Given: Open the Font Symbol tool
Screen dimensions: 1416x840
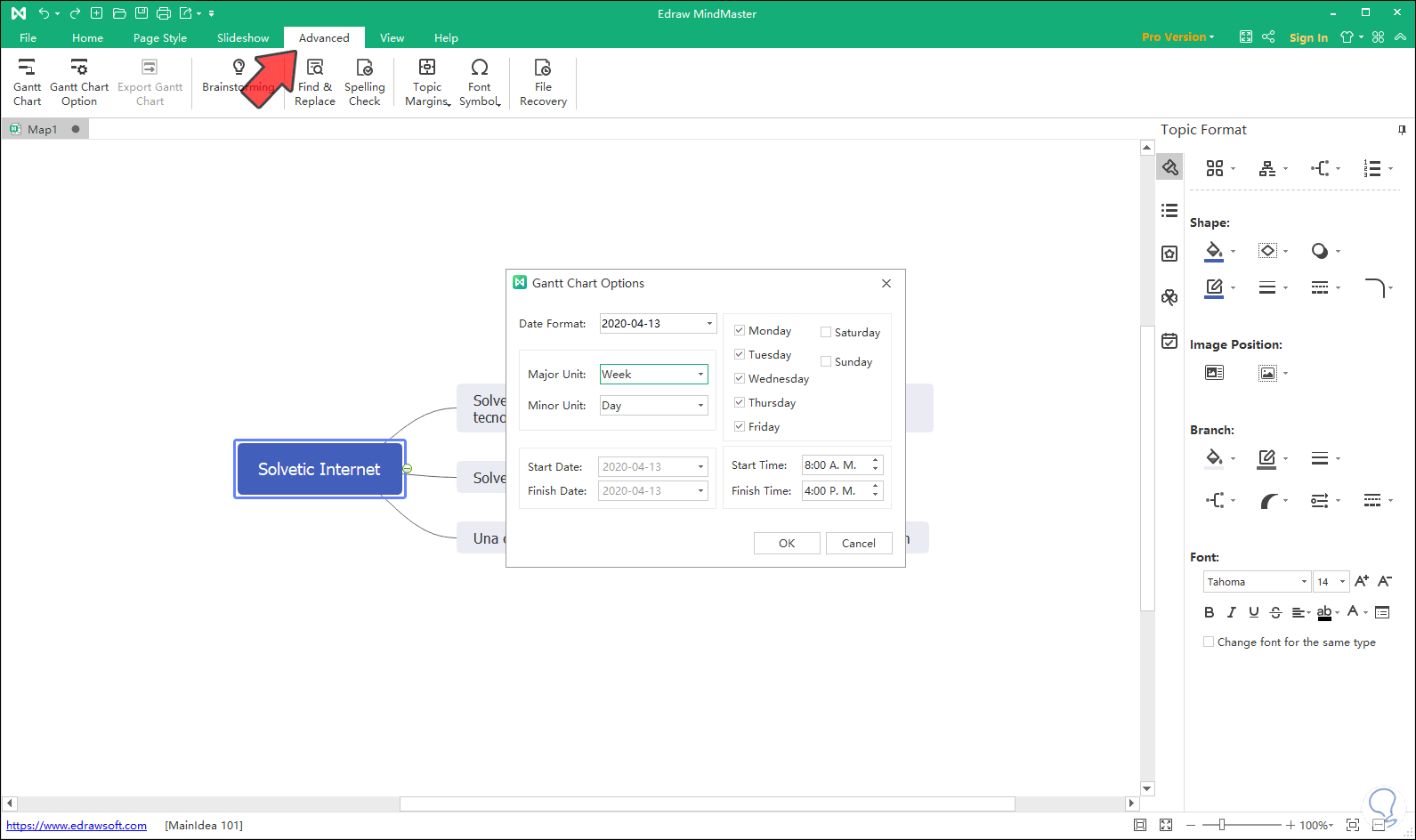Looking at the screenshot, I should (x=480, y=82).
